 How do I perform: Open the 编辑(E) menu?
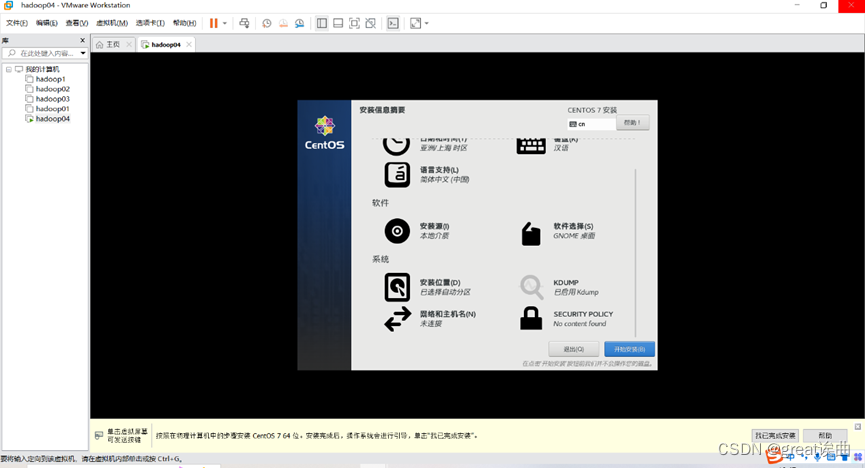pos(47,23)
